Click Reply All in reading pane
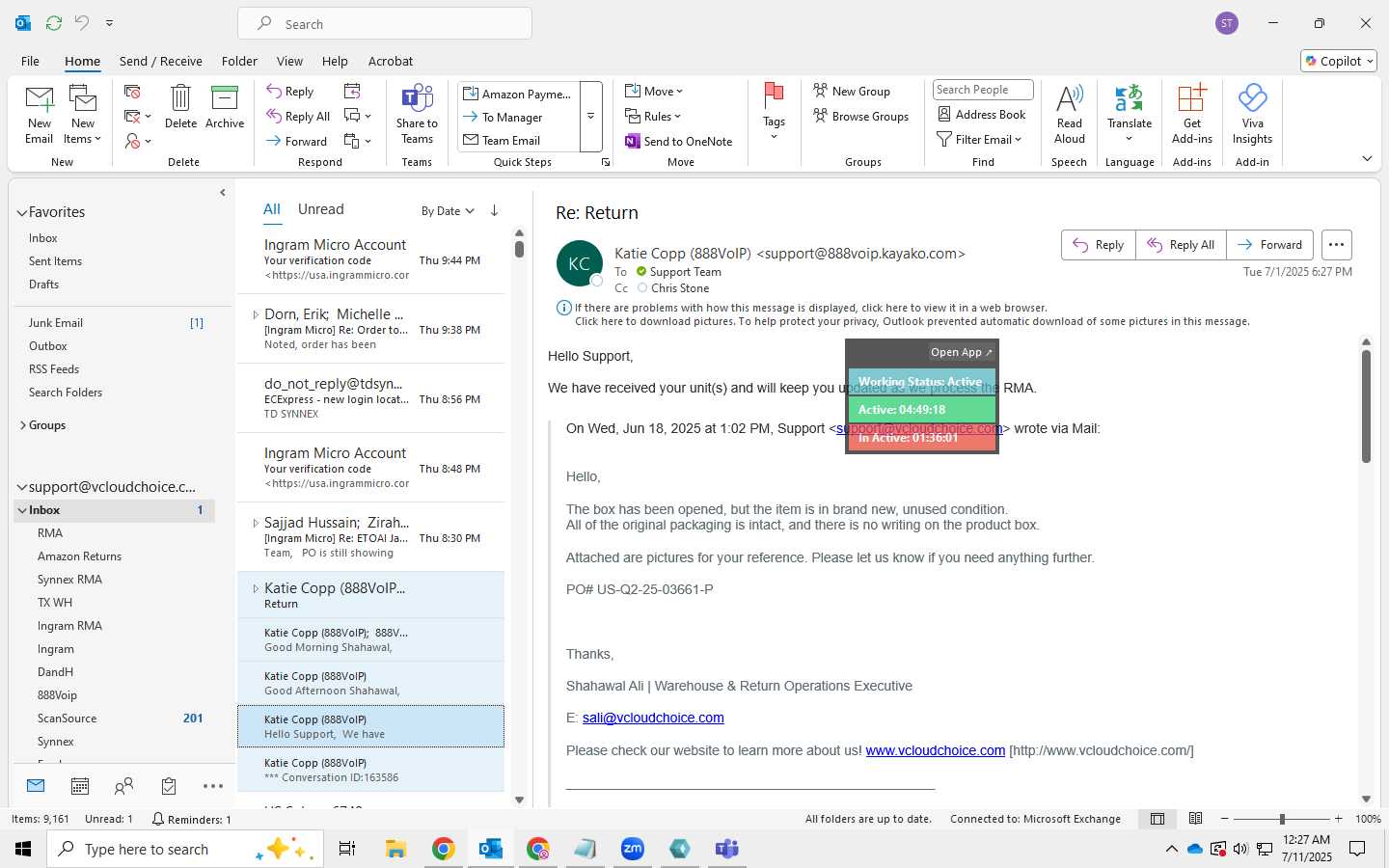Screen dimensions: 1389x868 1181,245
